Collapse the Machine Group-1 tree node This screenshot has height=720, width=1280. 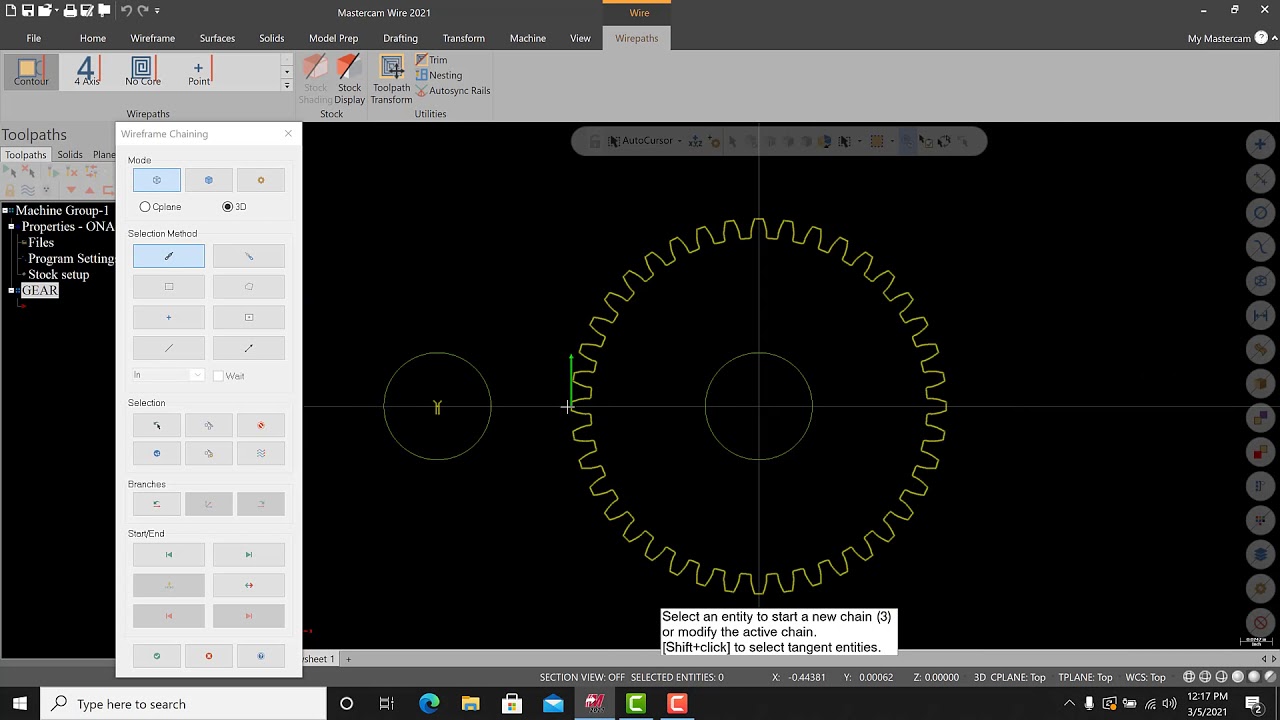click(x=5, y=211)
